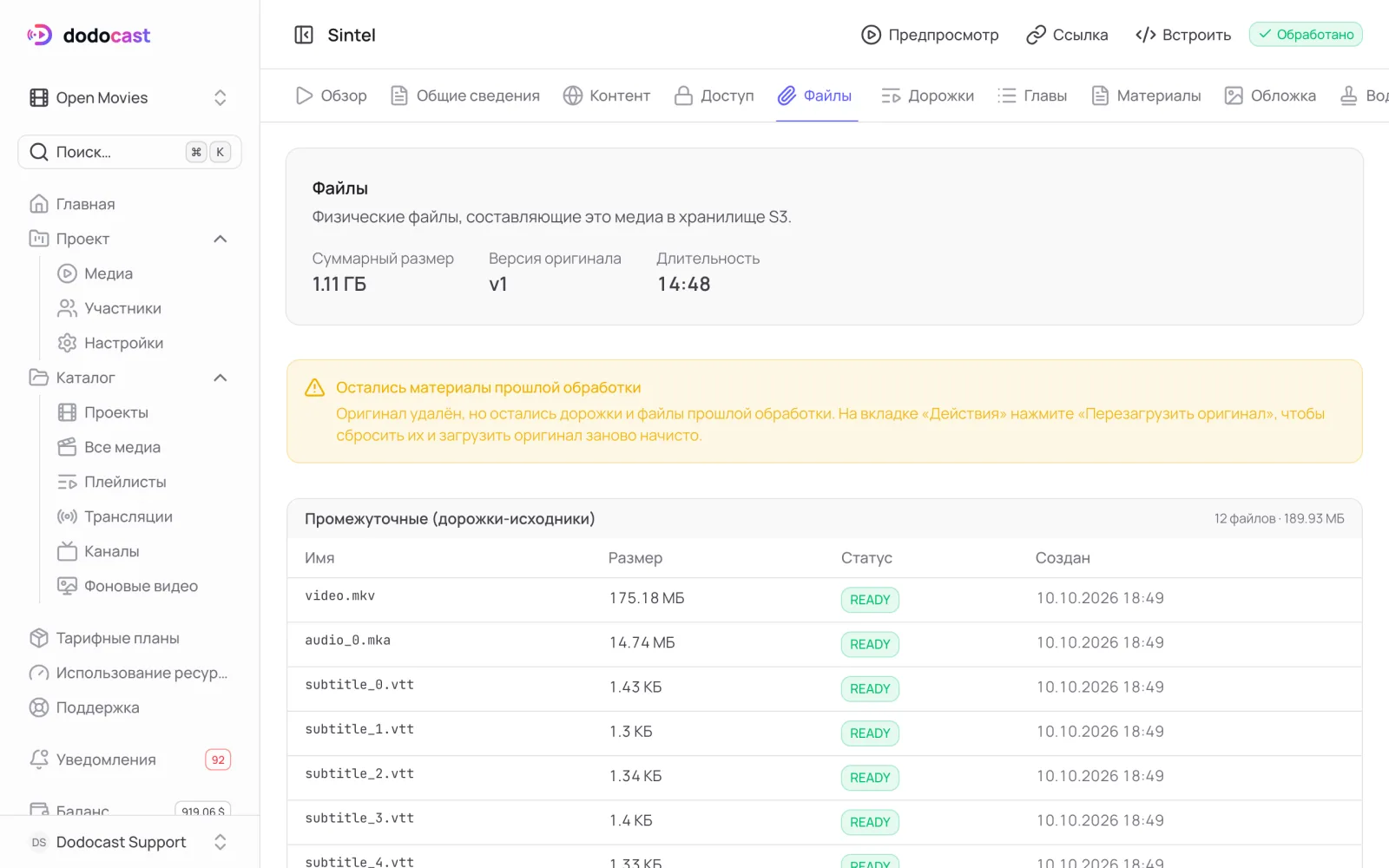This screenshot has height=868, width=1389.
Task: Open Трансляции broadcast icon in sidebar
Action: (x=67, y=516)
